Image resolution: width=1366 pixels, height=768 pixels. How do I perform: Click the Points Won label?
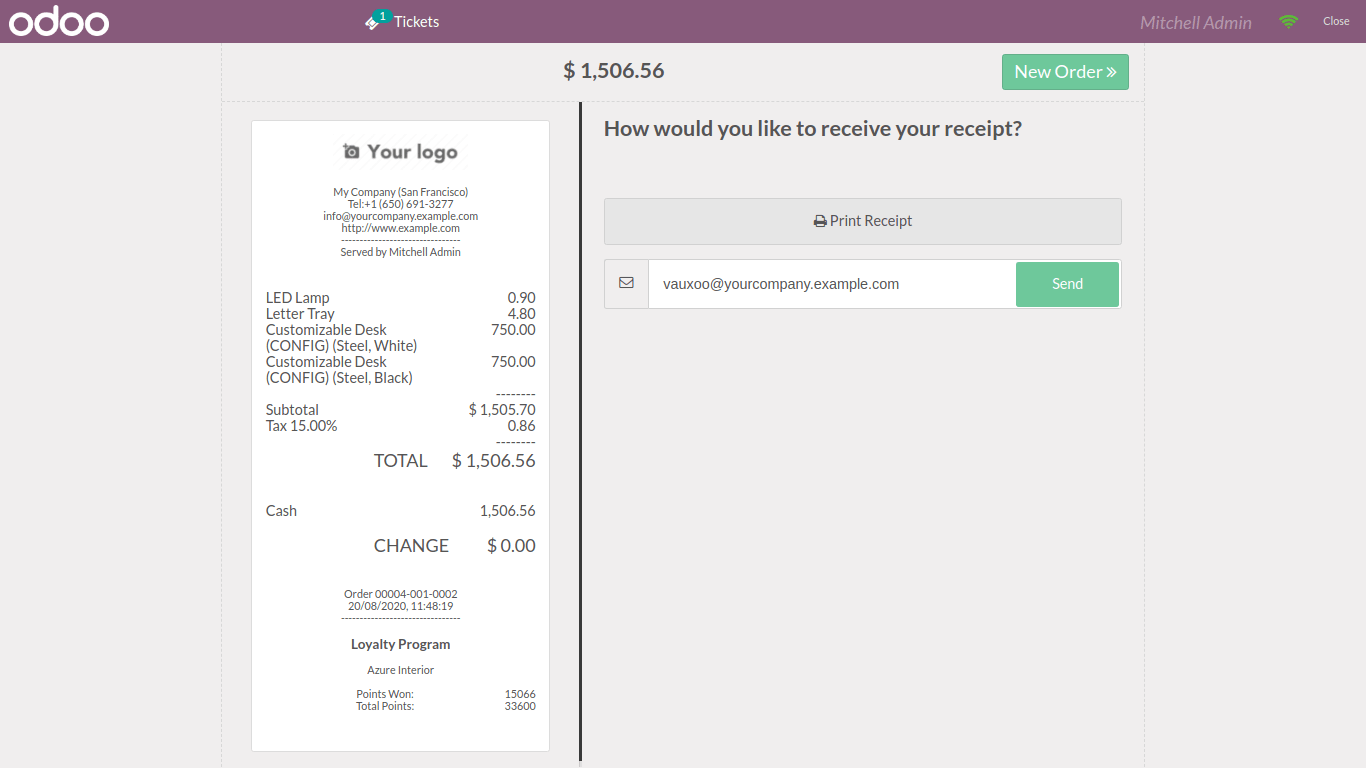[385, 694]
